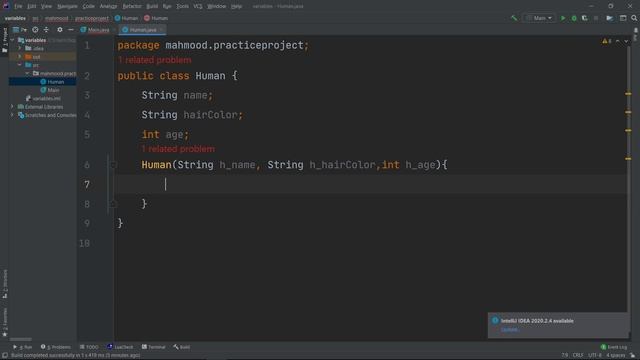Open the File menu
Image resolution: width=640 pixels, height=360 pixels.
click(x=18, y=6)
